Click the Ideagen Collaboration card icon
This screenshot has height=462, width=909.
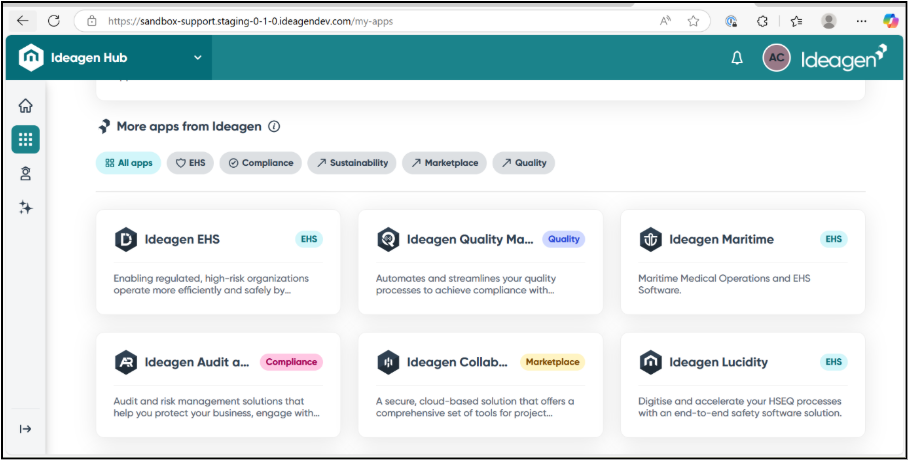pos(388,362)
